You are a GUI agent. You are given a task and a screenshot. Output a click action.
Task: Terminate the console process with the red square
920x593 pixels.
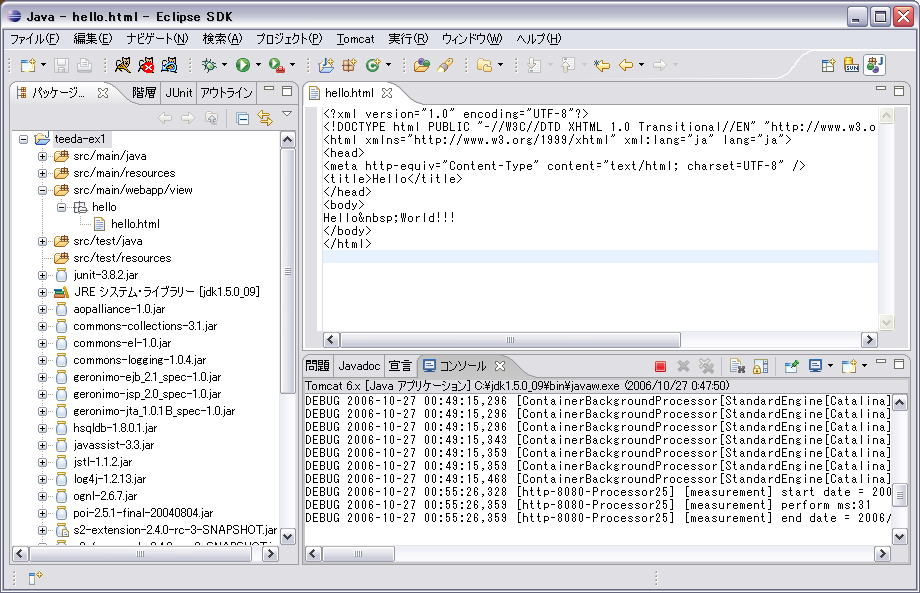click(x=660, y=366)
